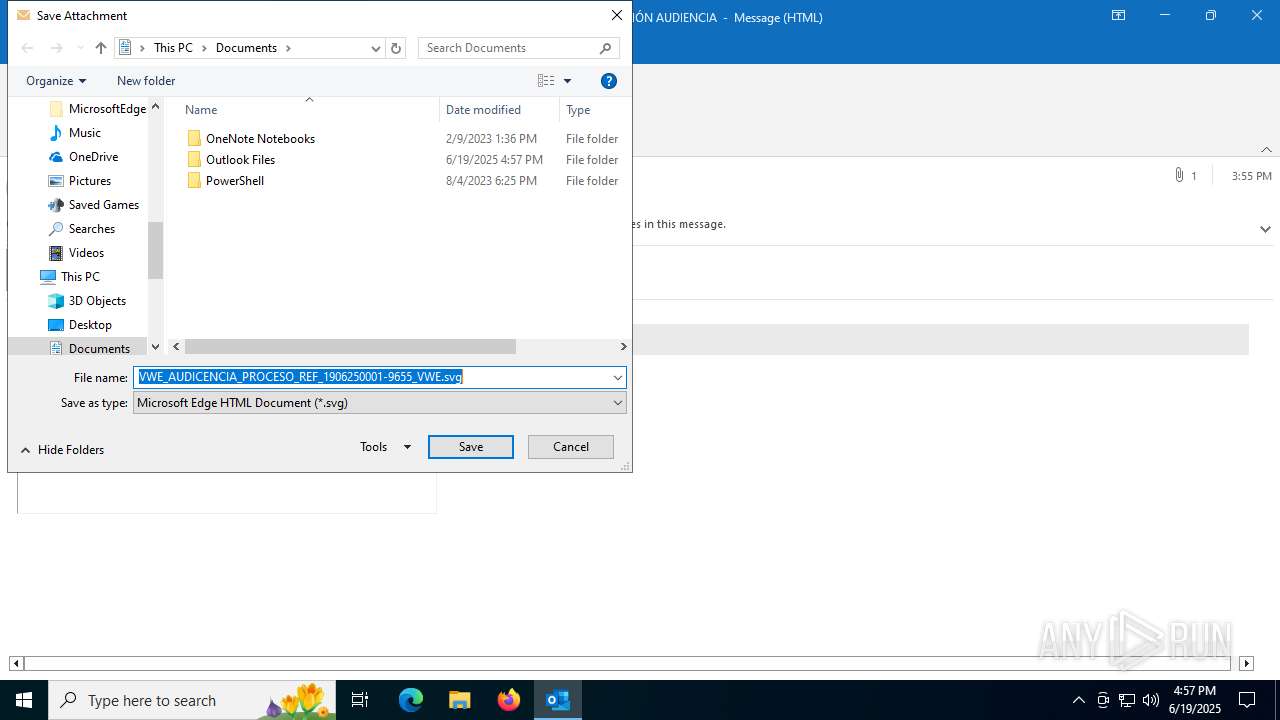Click the Back navigation arrow
The height and width of the screenshot is (720, 1280).
coord(28,48)
